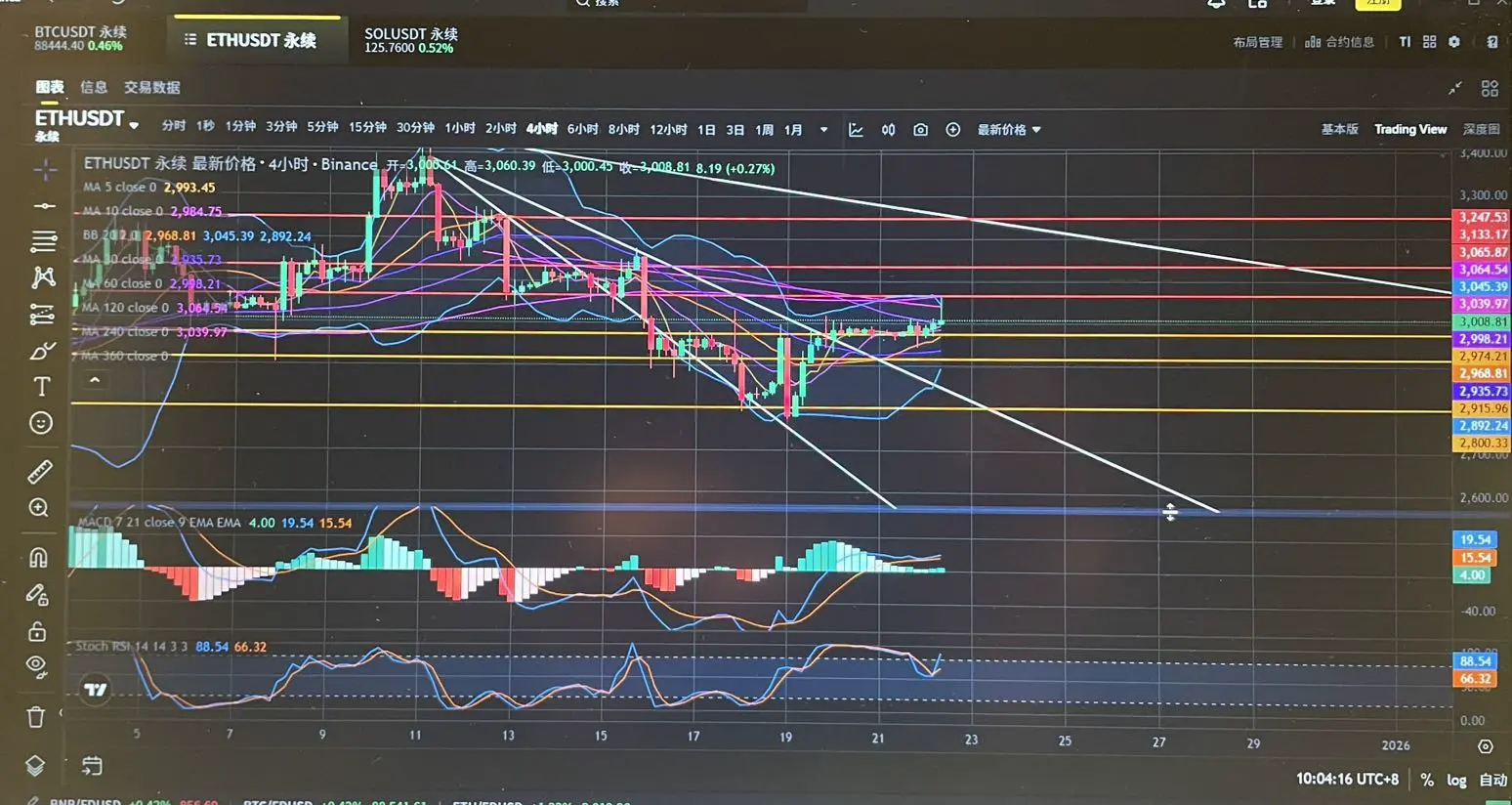This screenshot has height=805, width=1512.
Task: Open the object tree layers icon
Action: (35, 766)
